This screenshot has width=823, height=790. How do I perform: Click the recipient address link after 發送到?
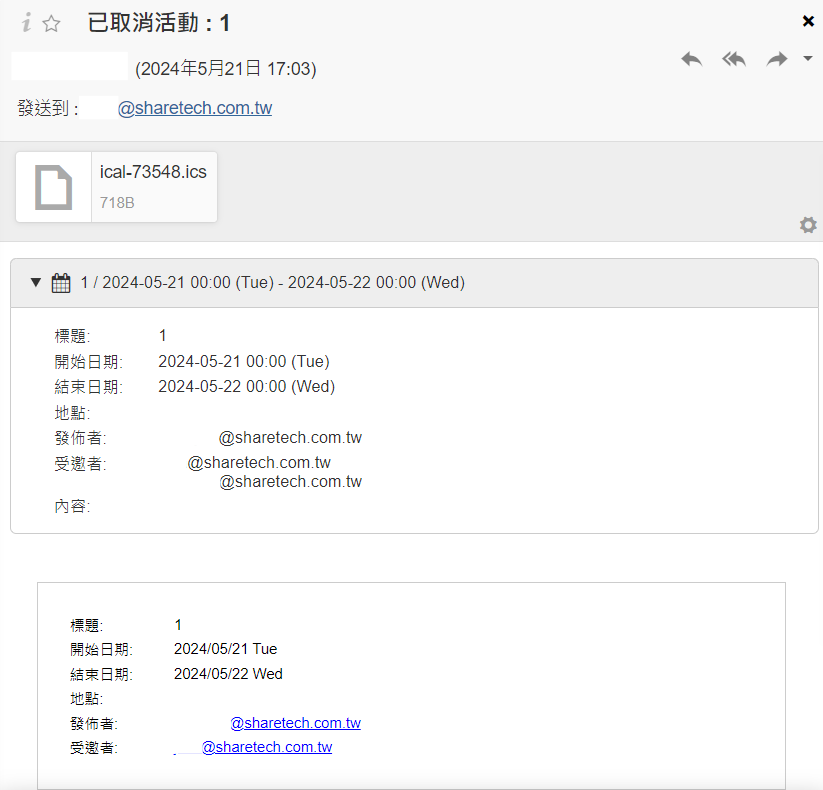click(194, 108)
